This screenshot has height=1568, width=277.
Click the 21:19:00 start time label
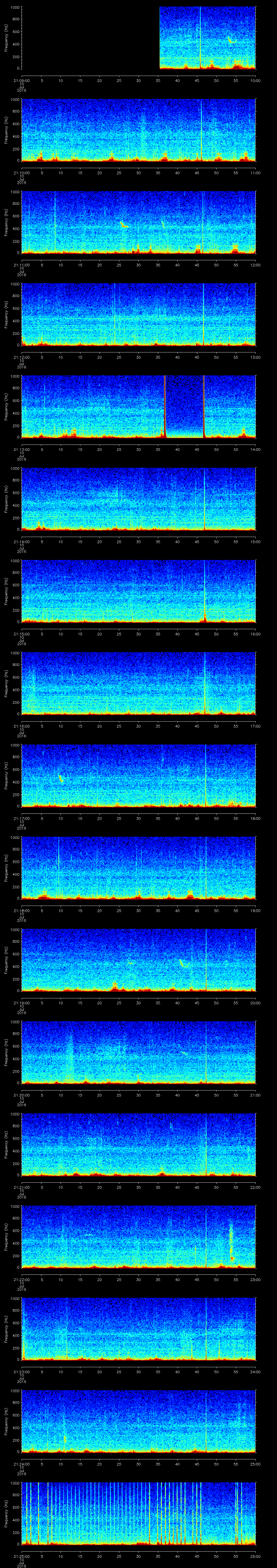coord(21,1003)
